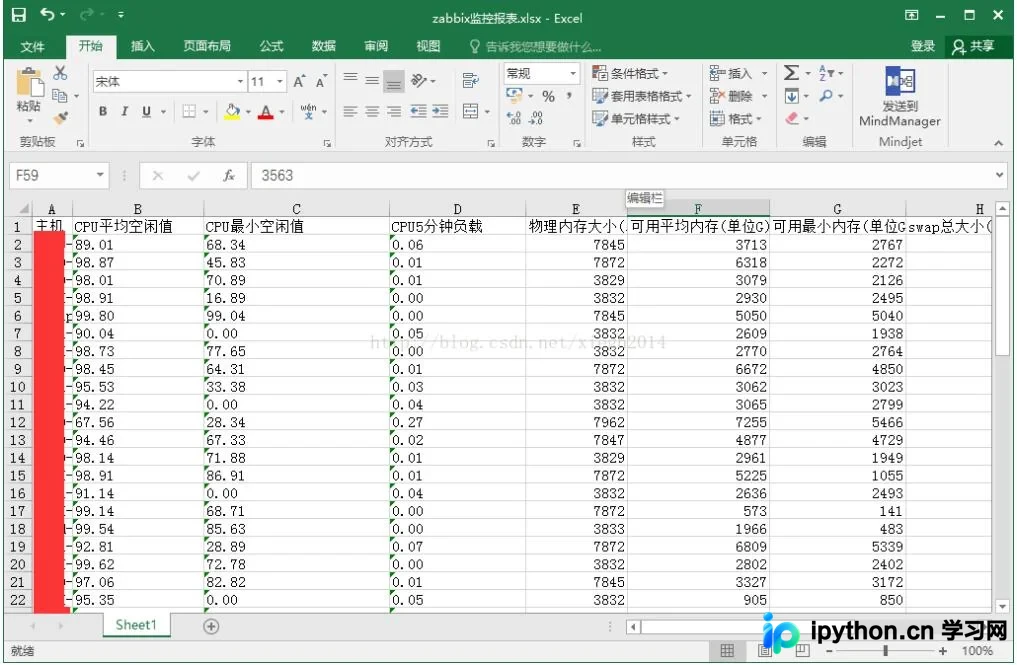
Task: Click the merge and center icon
Action: pos(471,112)
